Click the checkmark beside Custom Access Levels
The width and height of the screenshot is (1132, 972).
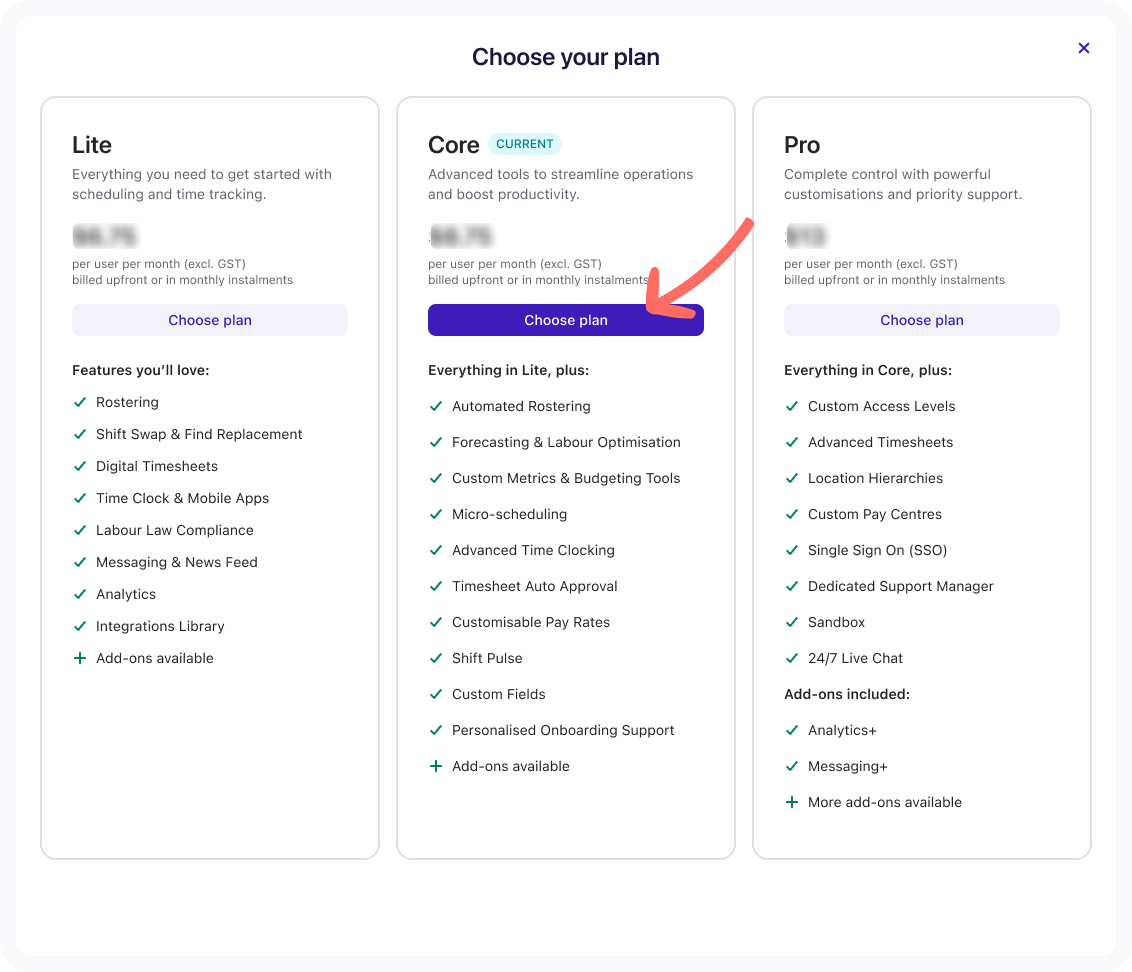[x=792, y=406]
